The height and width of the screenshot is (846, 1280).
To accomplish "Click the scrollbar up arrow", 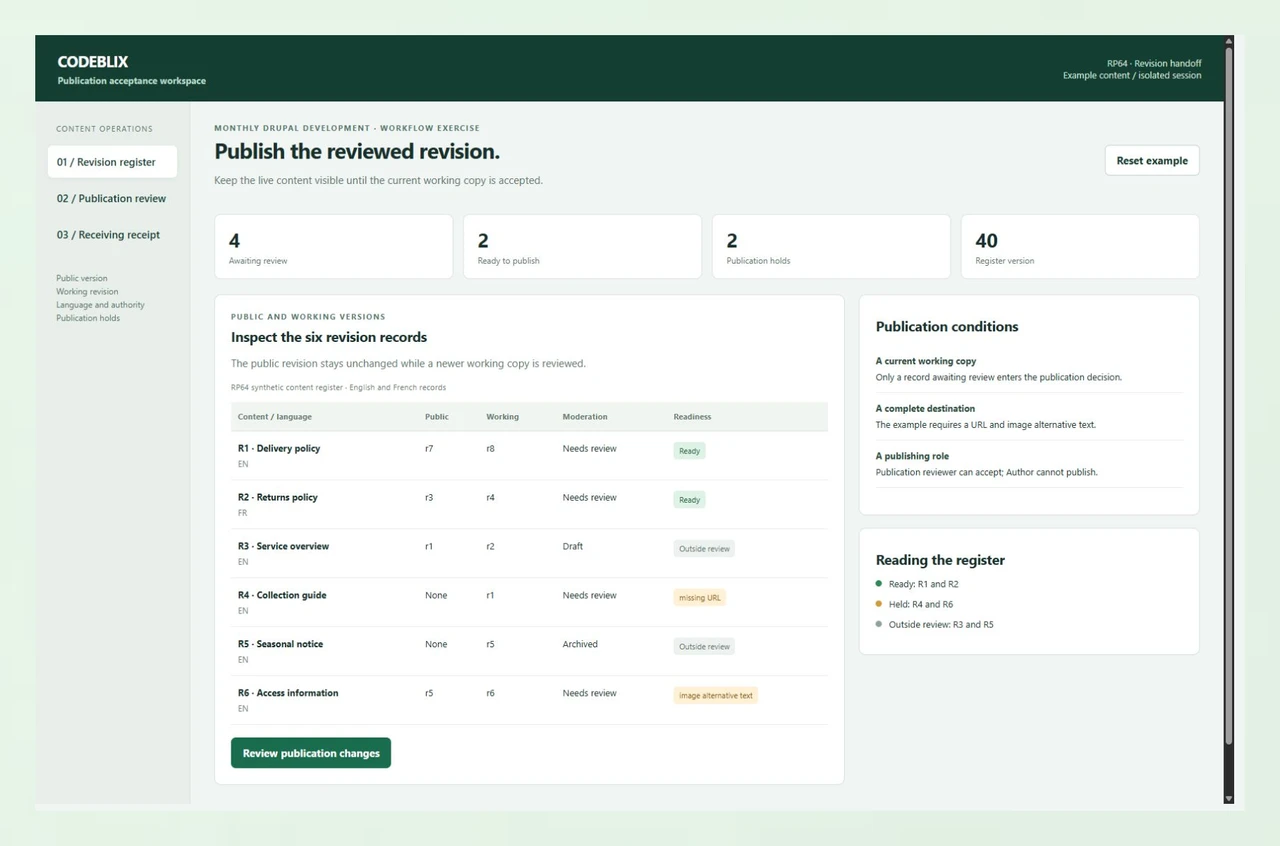I will (x=1229, y=41).
